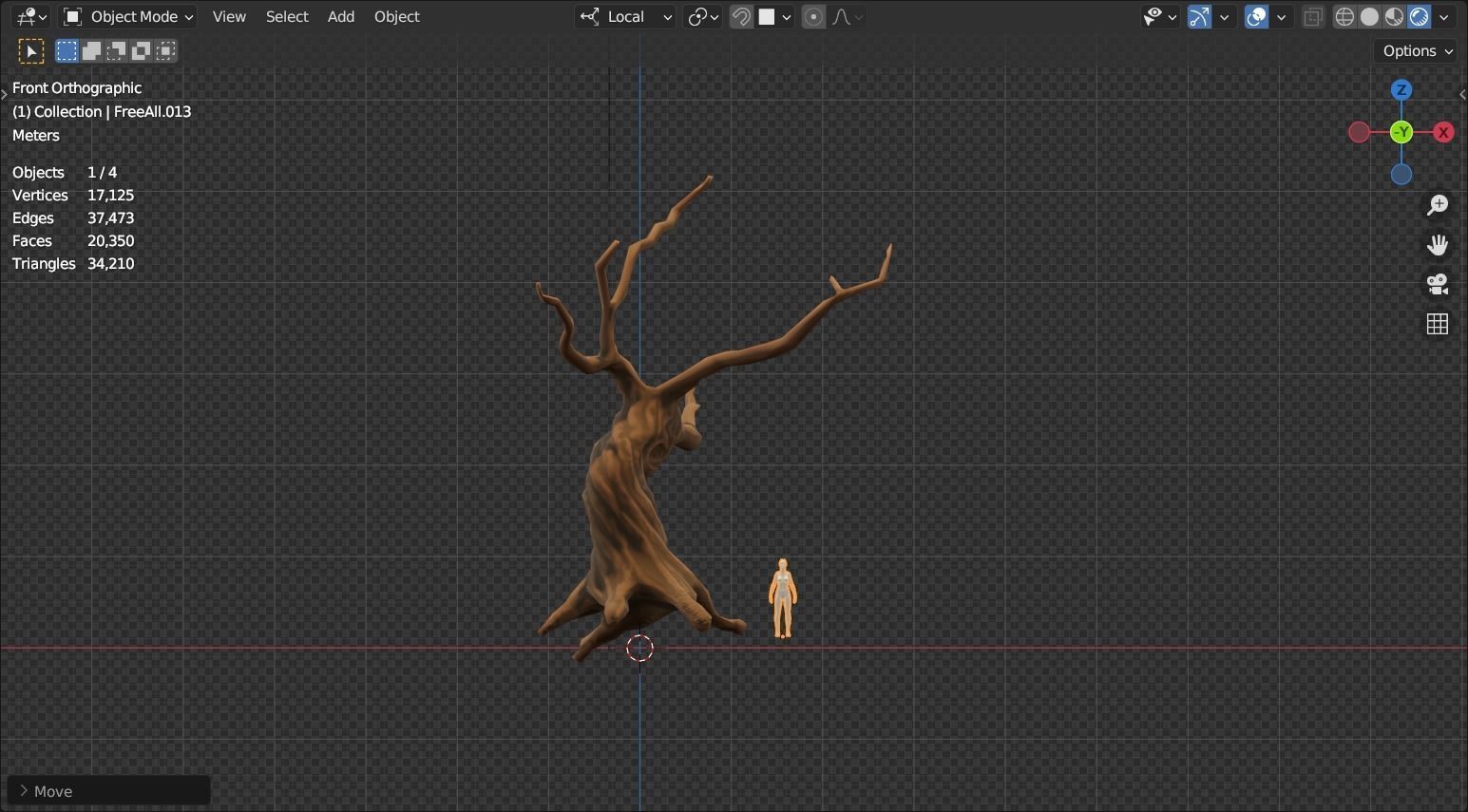1468x812 pixels.
Task: Open the editor type menu
Action: 31,16
